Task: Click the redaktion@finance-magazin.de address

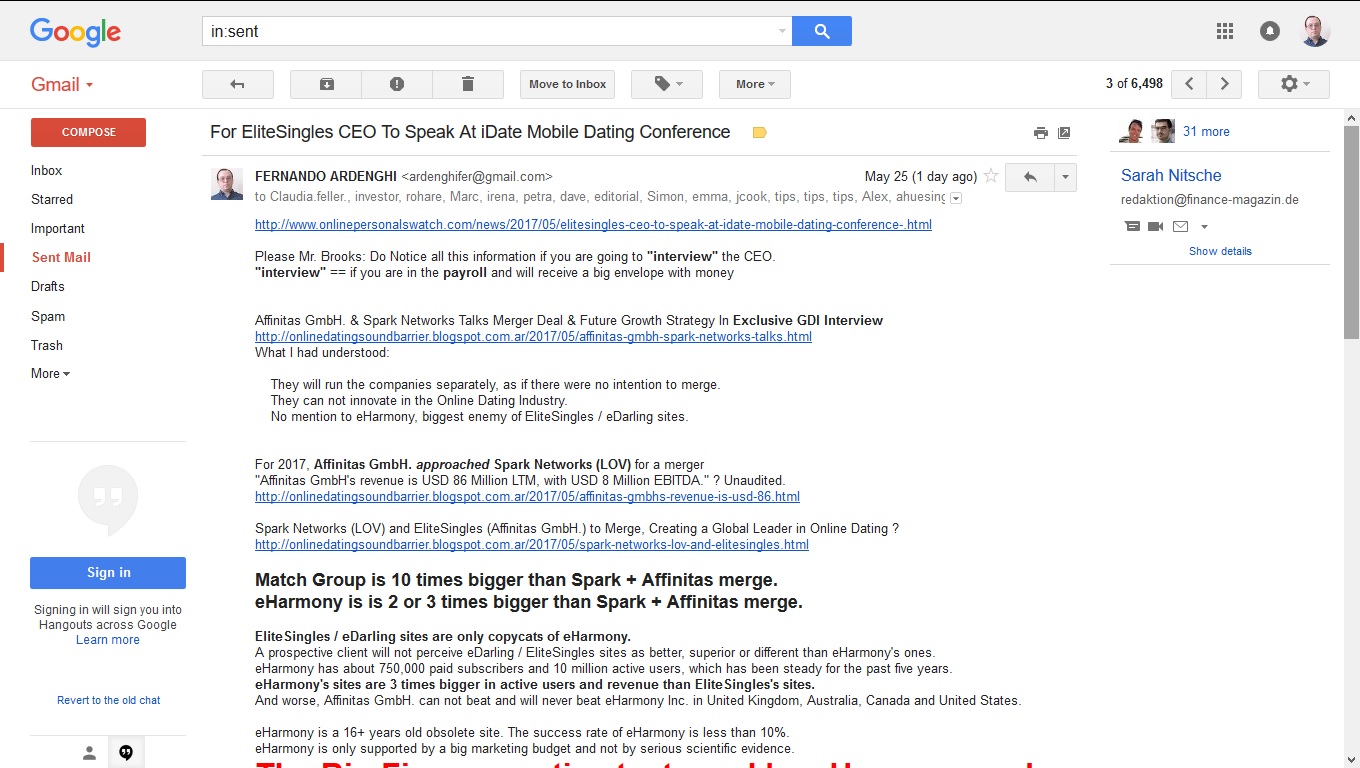Action: 1210,199
